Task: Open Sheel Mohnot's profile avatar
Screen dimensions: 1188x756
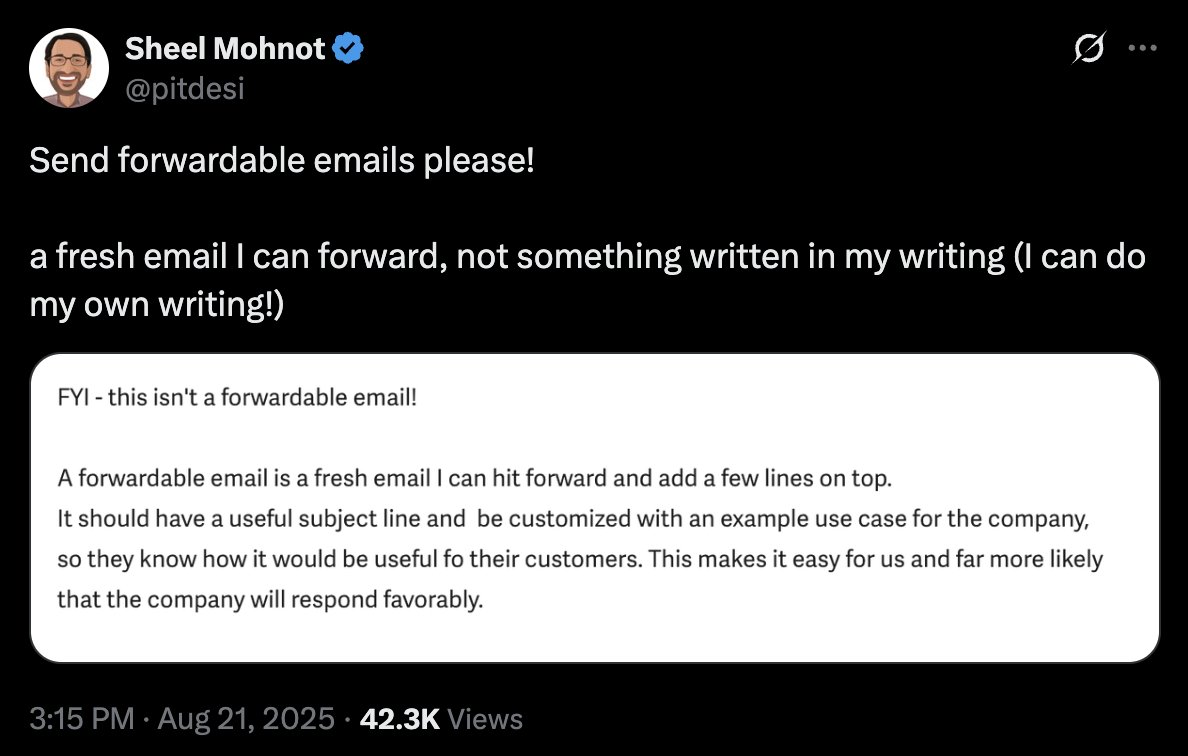Action: click(x=69, y=68)
